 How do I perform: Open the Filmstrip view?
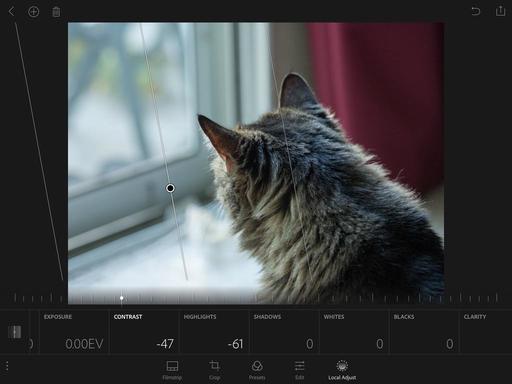172,370
